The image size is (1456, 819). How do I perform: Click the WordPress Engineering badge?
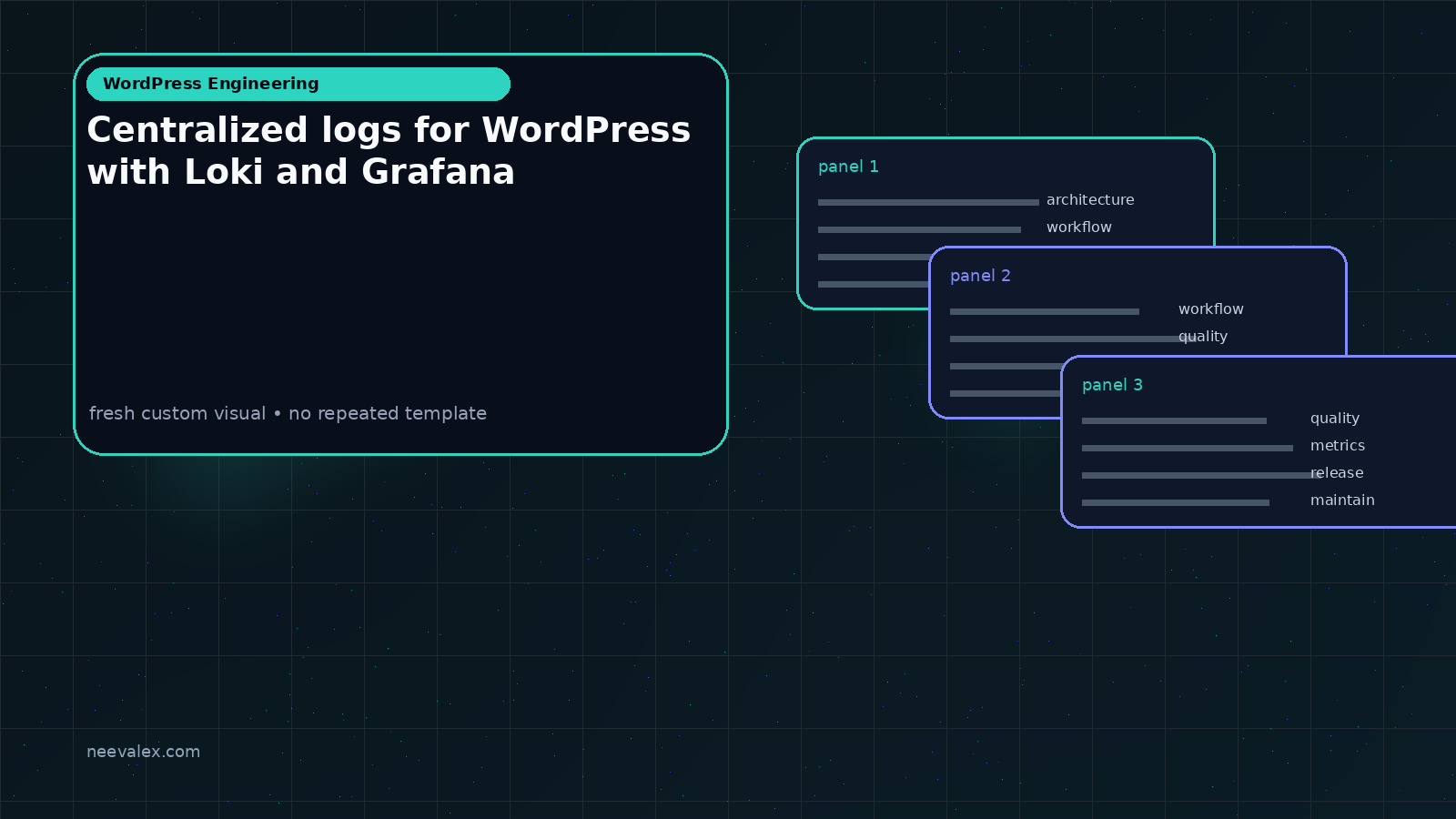click(298, 84)
